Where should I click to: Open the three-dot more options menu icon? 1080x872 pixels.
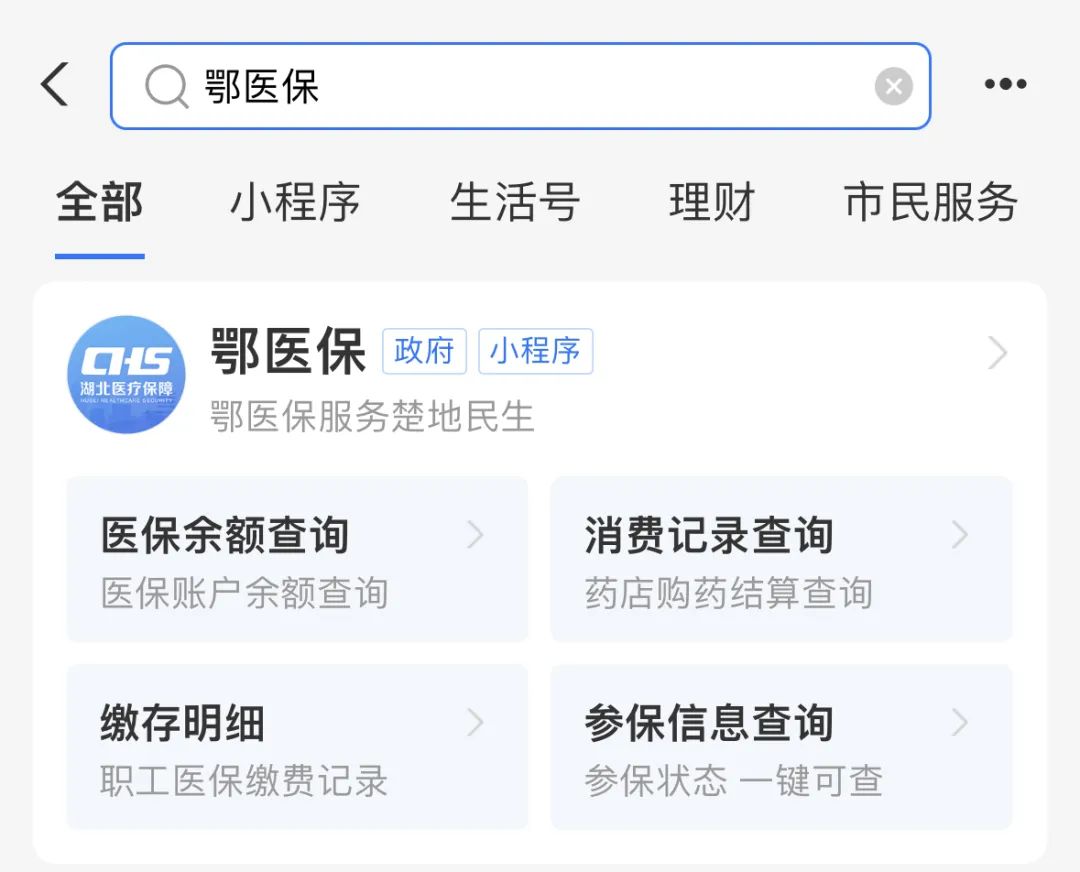click(x=1005, y=85)
